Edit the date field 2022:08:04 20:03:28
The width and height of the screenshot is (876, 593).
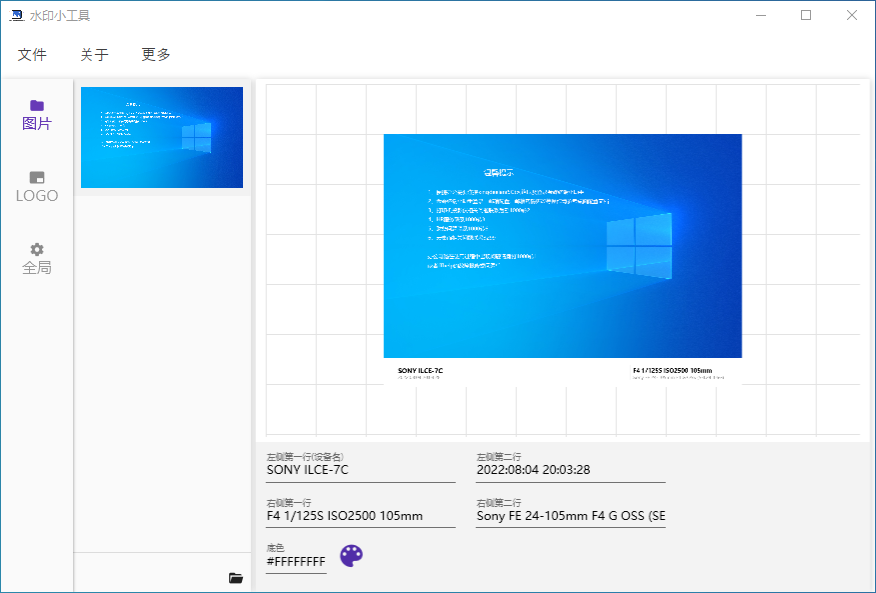pyautogui.click(x=570, y=470)
